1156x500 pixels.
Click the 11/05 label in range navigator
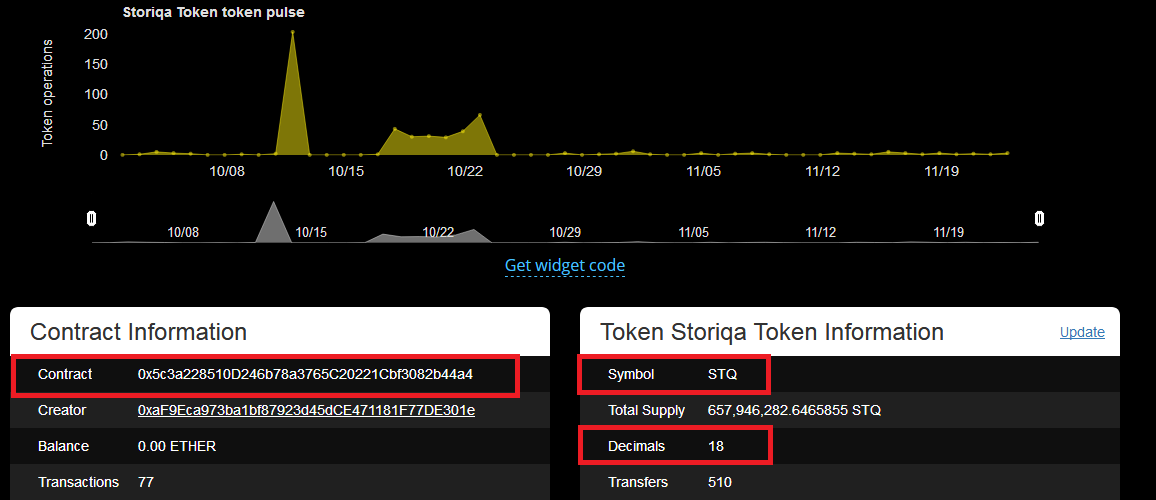pos(693,232)
